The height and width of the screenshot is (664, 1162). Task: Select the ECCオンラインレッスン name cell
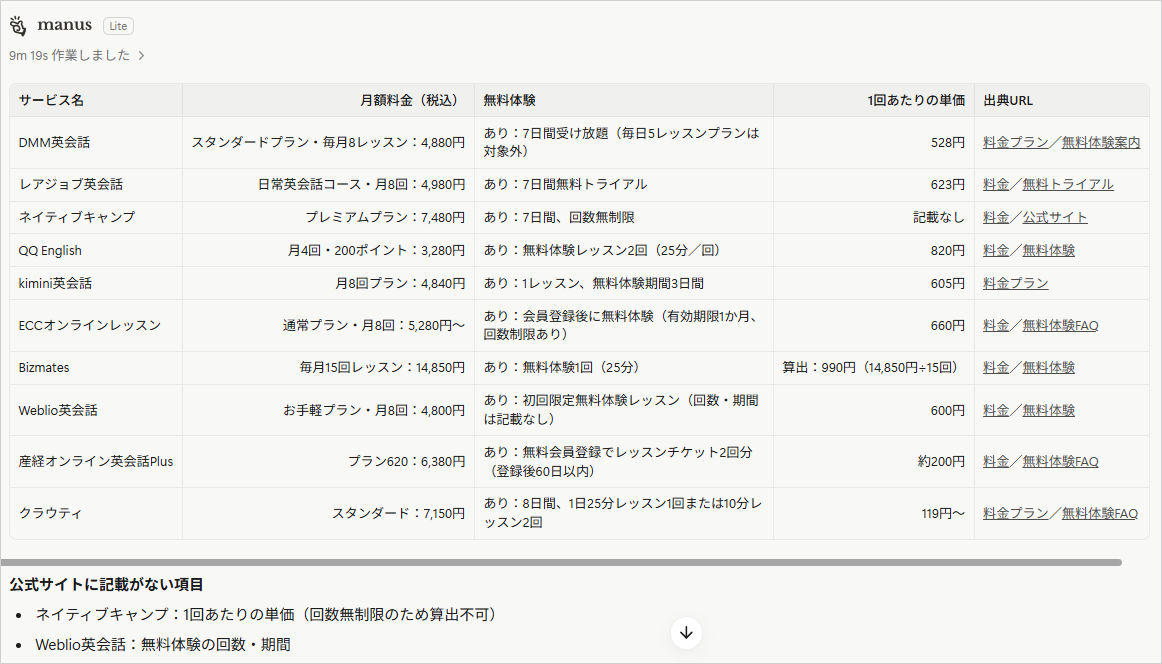click(96, 325)
